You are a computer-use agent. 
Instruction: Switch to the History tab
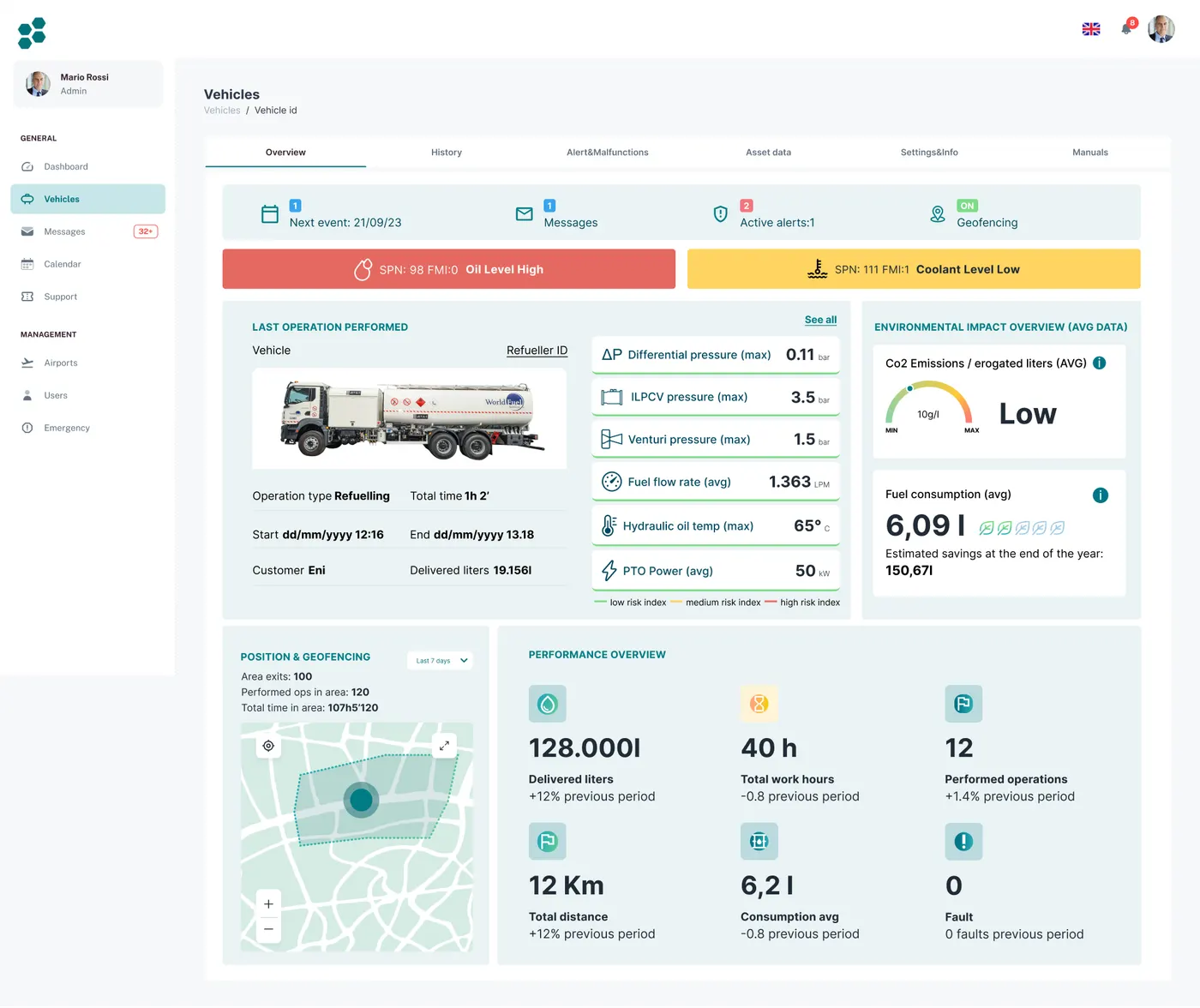point(447,152)
